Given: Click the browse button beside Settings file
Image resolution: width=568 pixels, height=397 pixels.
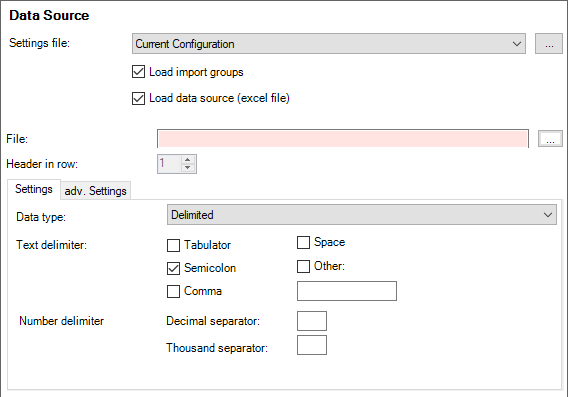Looking at the screenshot, I should pos(549,44).
